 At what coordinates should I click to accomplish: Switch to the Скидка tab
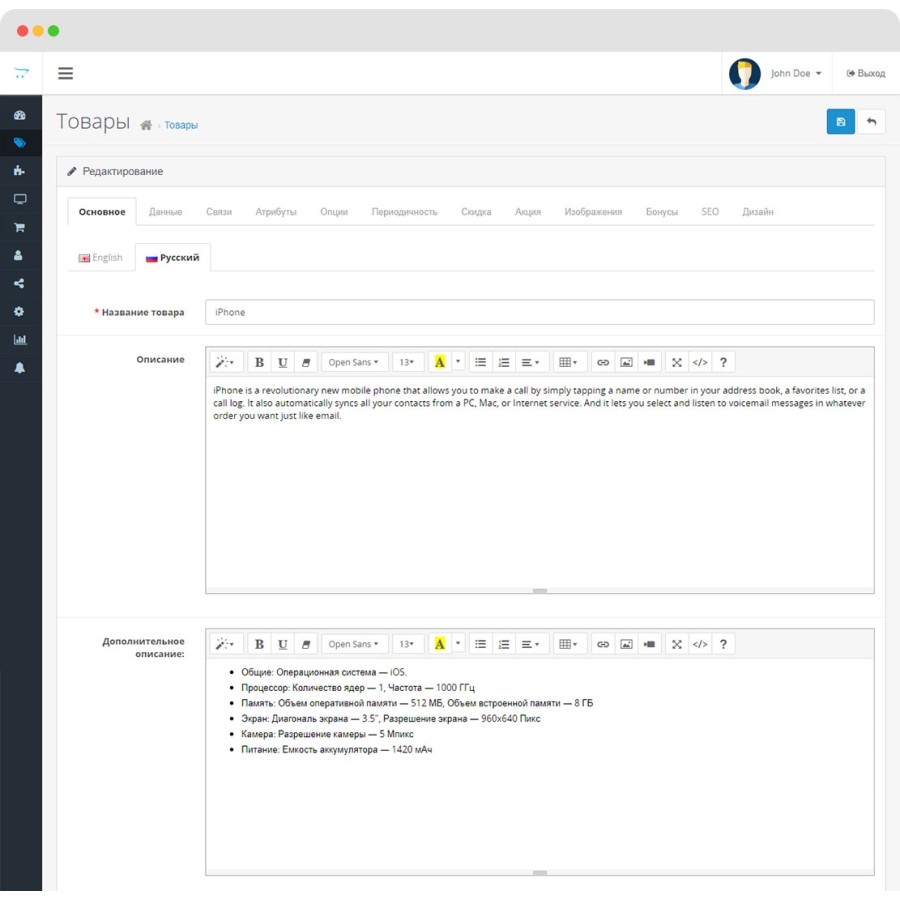tap(476, 212)
